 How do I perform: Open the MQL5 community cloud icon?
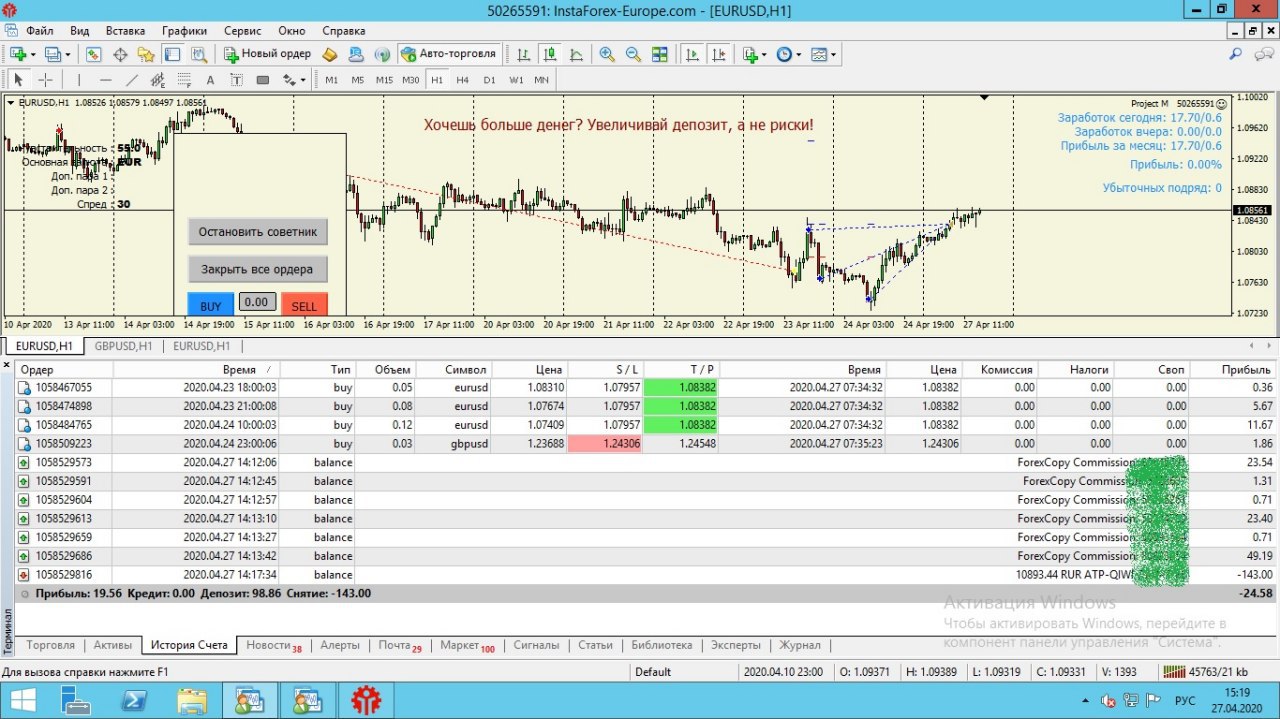coord(356,54)
